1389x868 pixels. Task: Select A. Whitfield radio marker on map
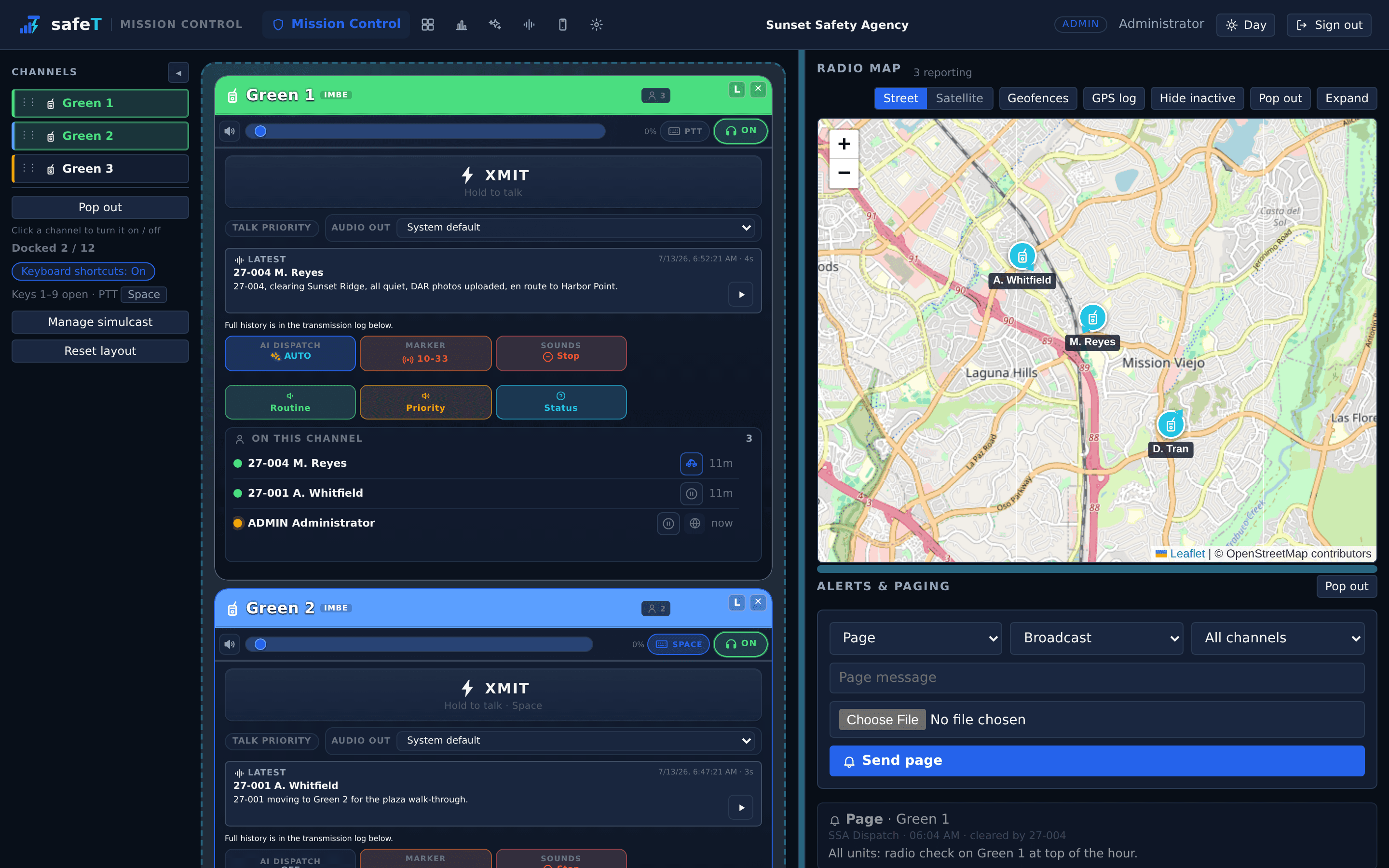click(1022, 256)
